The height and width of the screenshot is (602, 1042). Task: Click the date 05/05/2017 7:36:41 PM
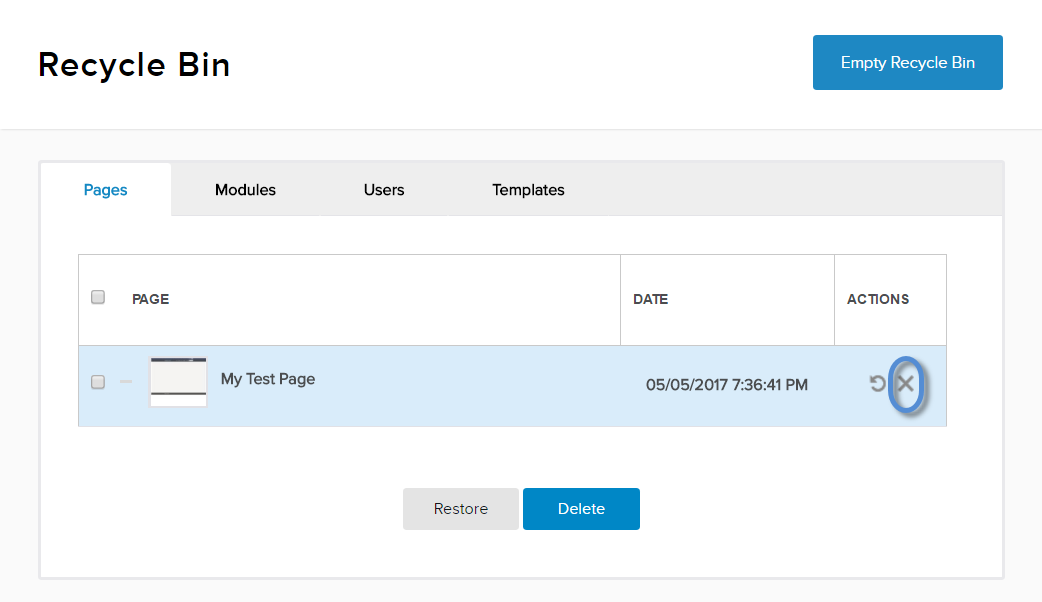pyautogui.click(x=727, y=385)
